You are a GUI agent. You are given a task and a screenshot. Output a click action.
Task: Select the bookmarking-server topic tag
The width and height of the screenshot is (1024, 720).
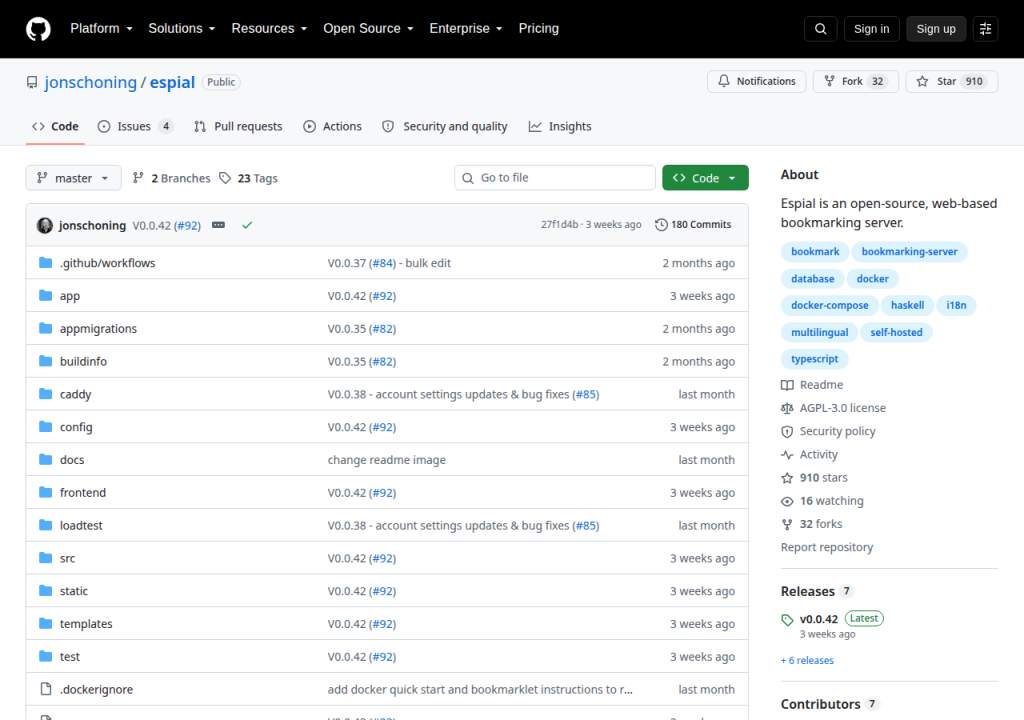pos(909,252)
